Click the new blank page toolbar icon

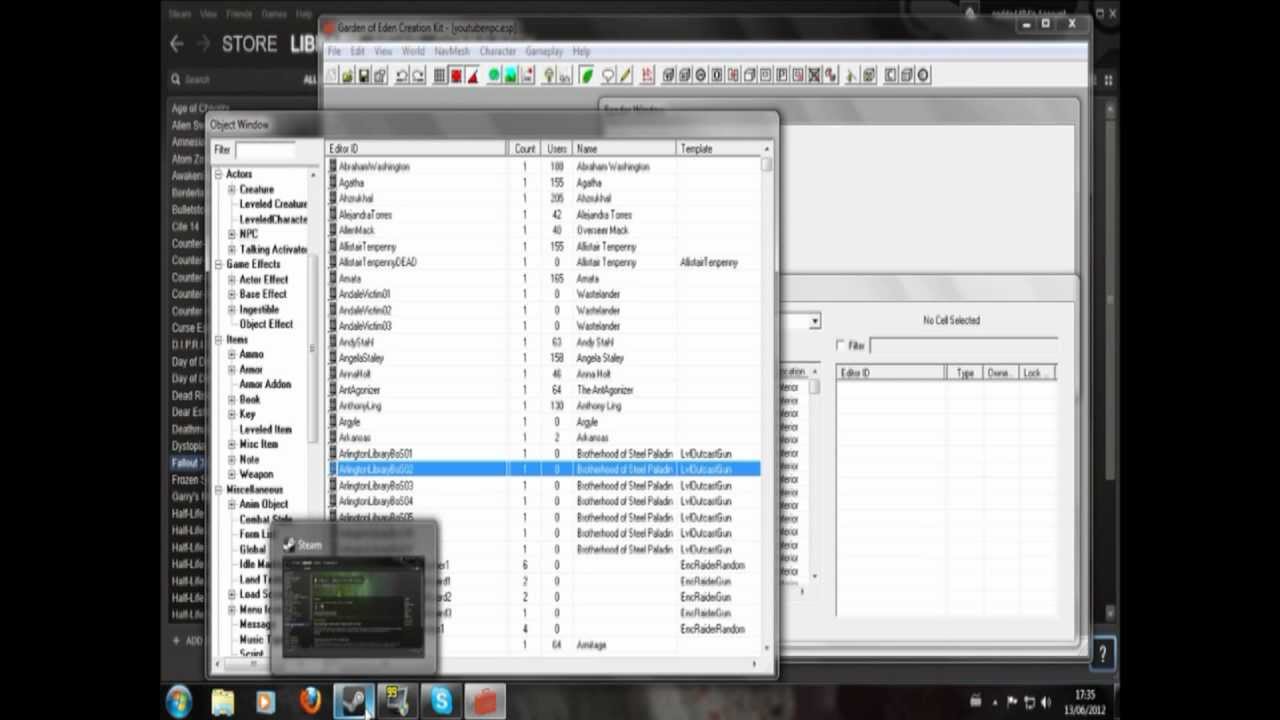click(331, 75)
